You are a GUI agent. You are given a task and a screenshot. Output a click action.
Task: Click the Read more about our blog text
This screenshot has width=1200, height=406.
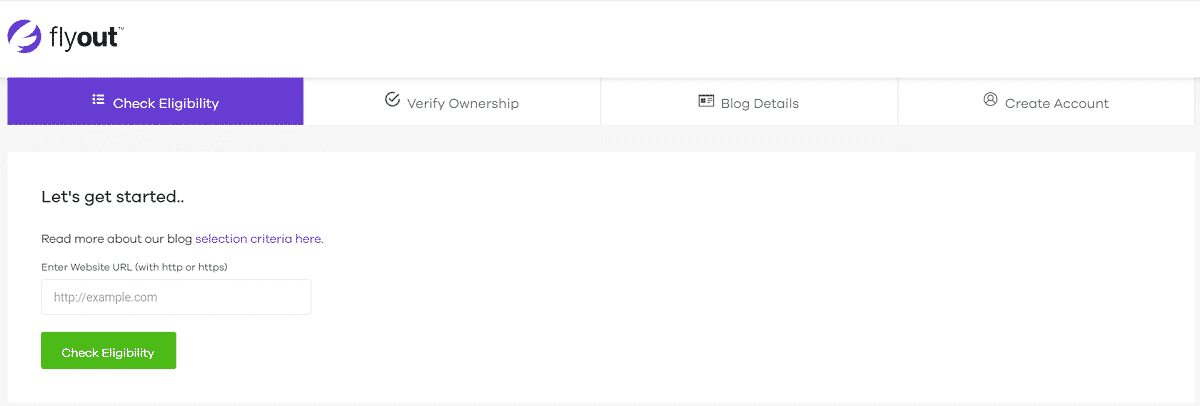pyautogui.click(x=117, y=239)
